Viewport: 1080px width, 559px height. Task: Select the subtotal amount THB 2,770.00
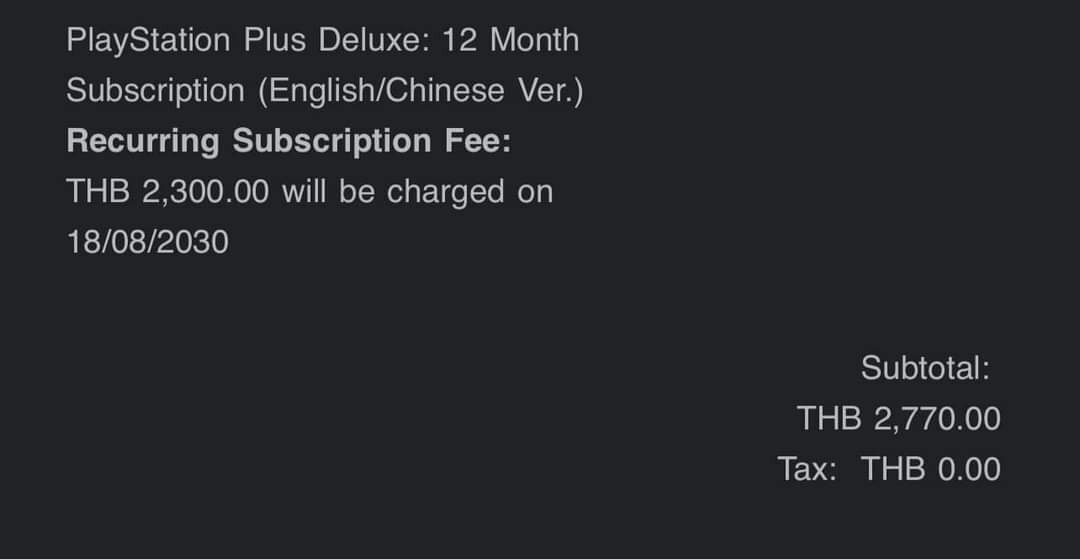click(x=899, y=419)
